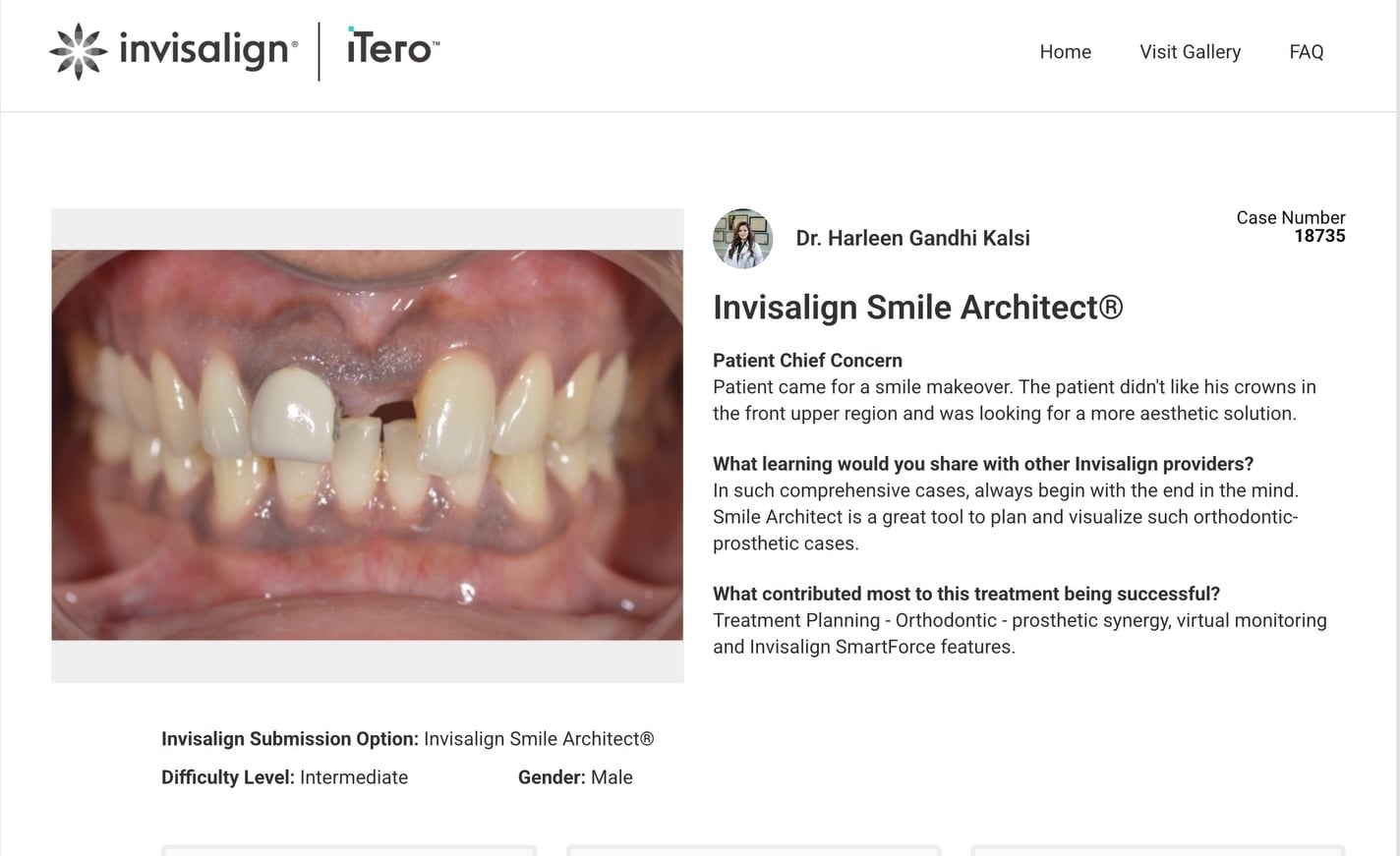
Task: Click the rightmost card at page bottom
Action: click(1157, 850)
